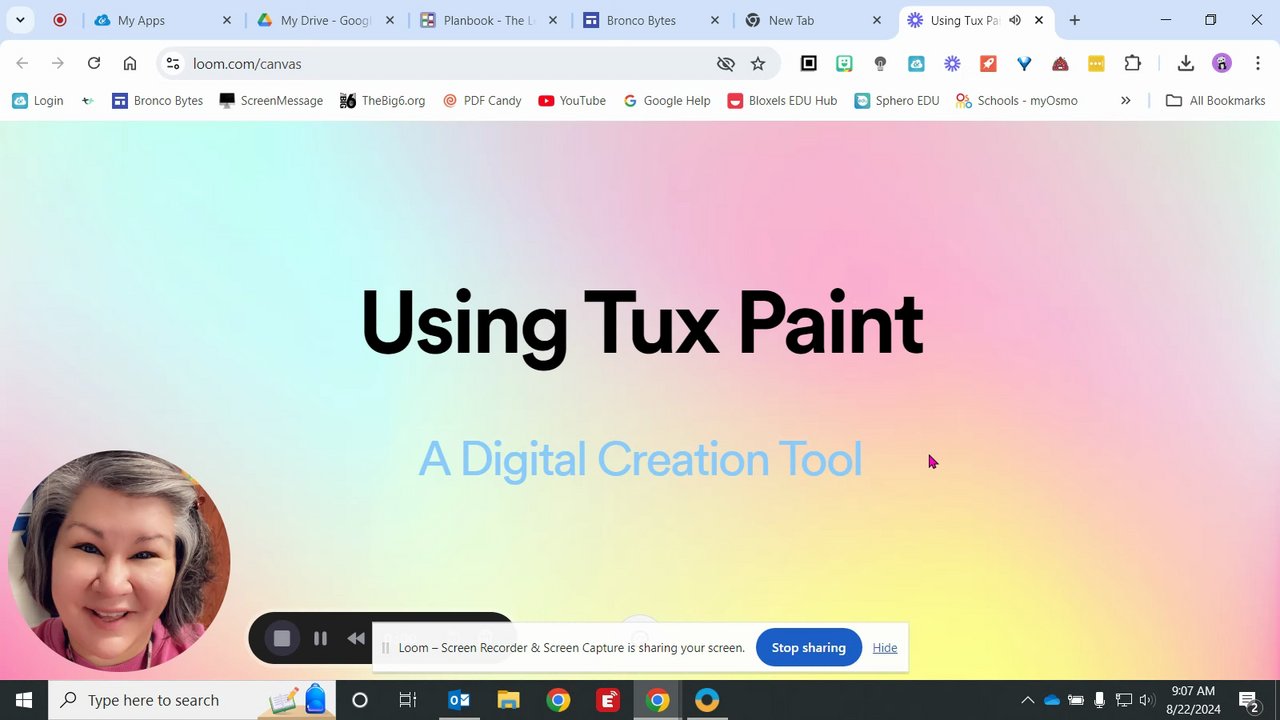Toggle the third-party cookies eye icon
This screenshot has width=1280, height=720.
click(726, 63)
